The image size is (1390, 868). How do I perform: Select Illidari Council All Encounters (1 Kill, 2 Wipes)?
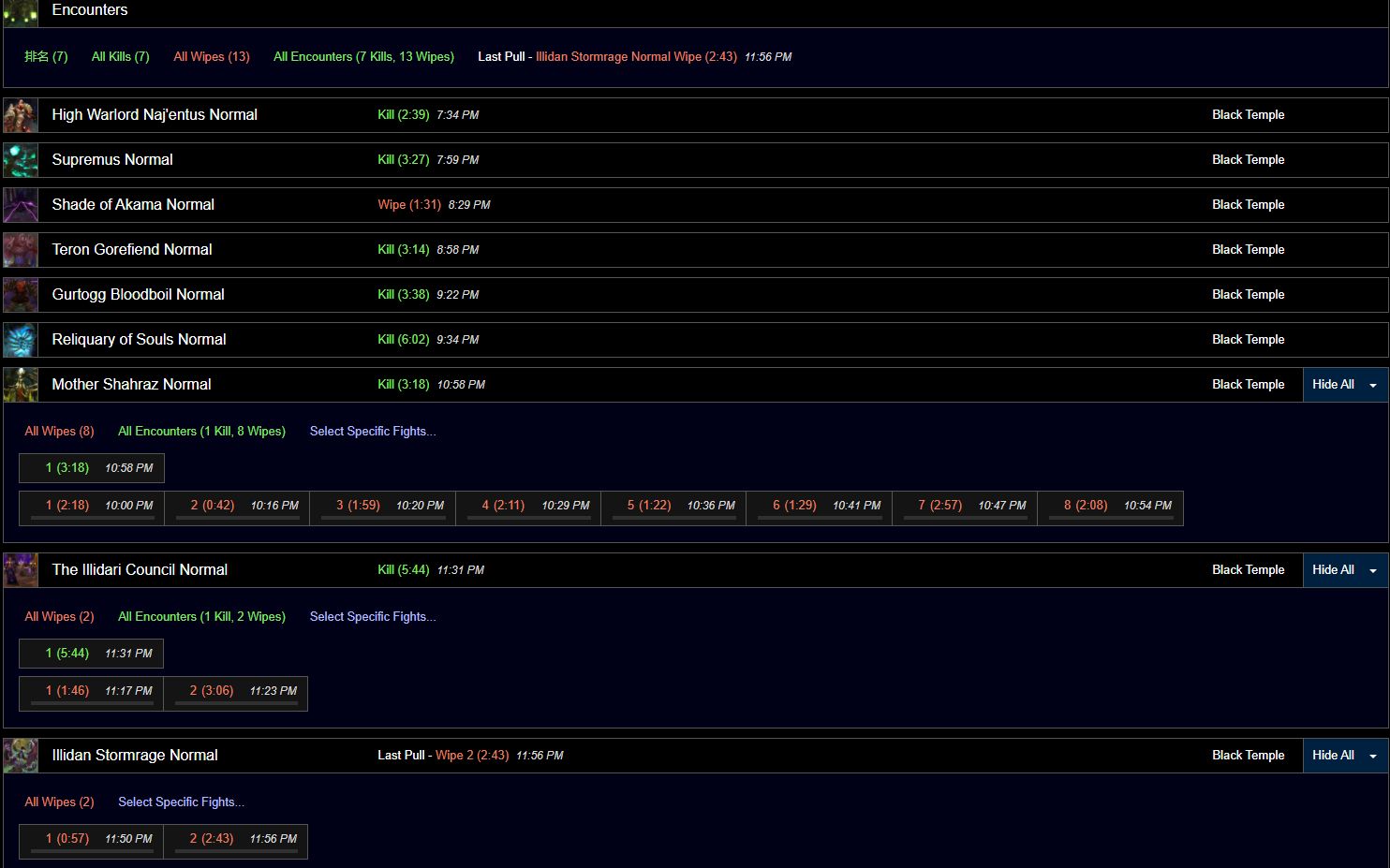pyautogui.click(x=201, y=616)
